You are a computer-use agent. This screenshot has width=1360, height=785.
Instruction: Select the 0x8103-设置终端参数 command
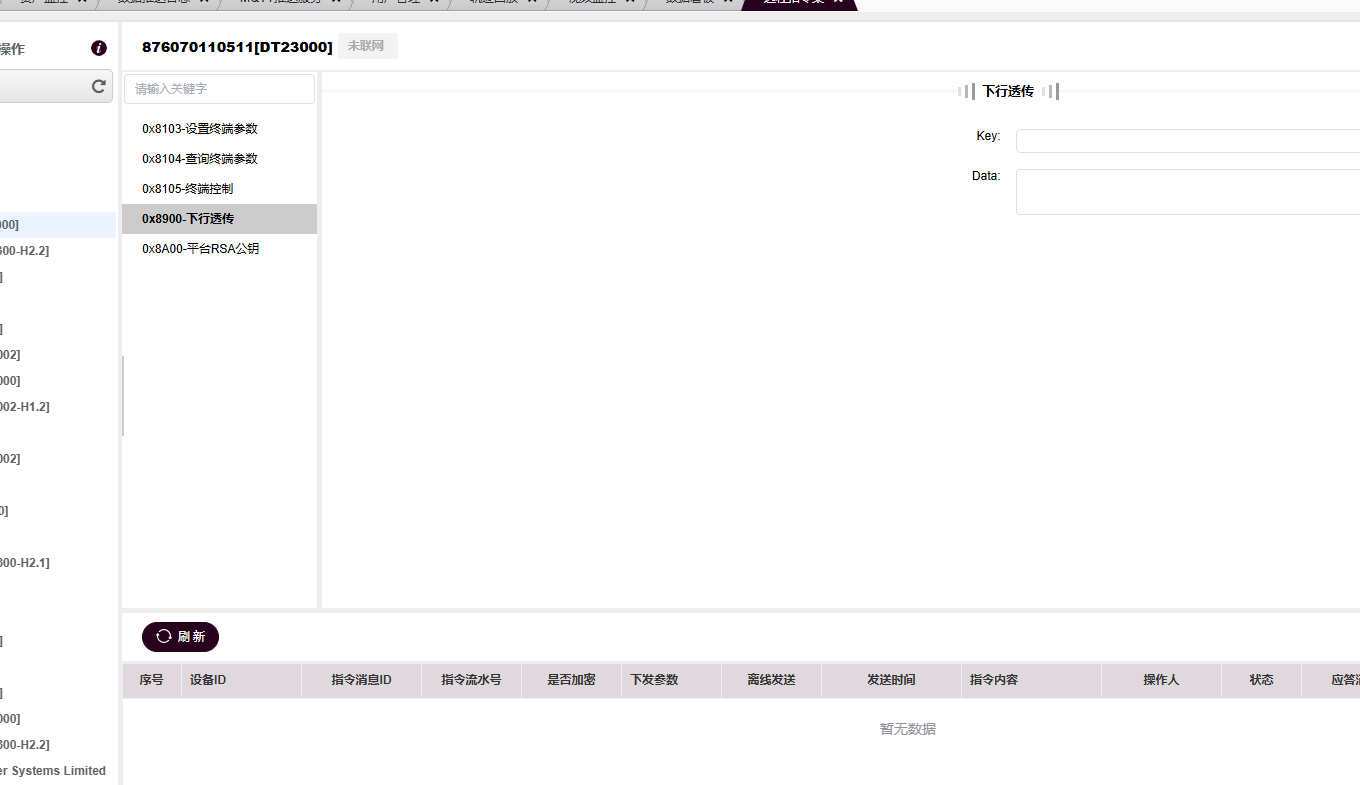200,129
